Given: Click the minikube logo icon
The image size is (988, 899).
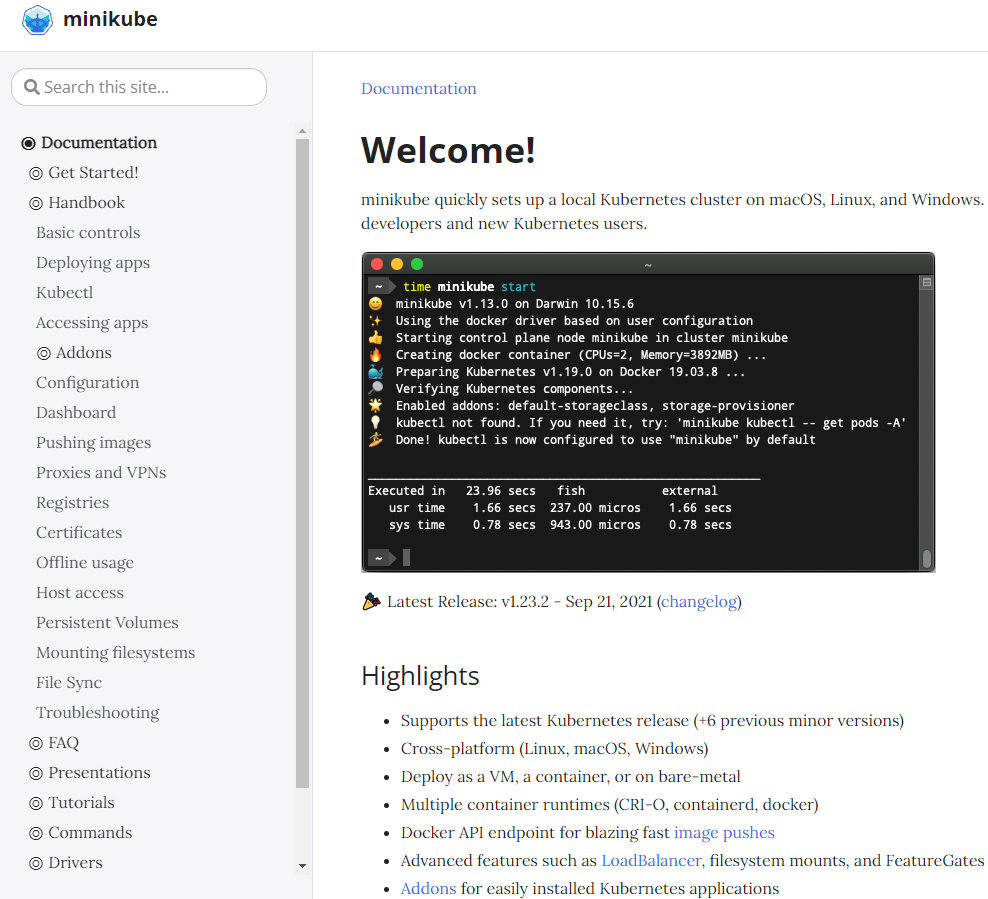Looking at the screenshot, I should [x=37, y=20].
